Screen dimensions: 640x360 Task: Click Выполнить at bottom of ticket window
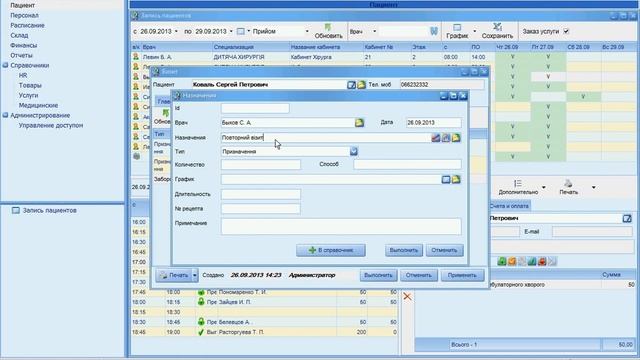tap(378, 275)
